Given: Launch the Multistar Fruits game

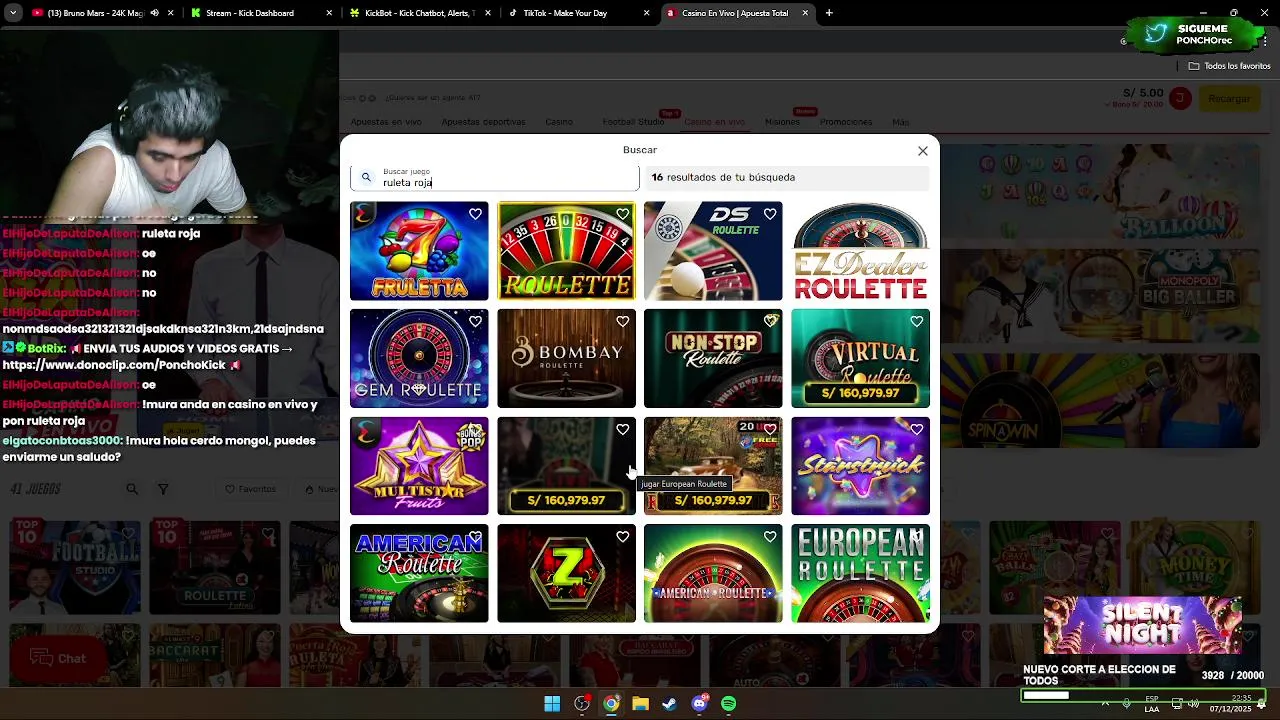Looking at the screenshot, I should [x=419, y=466].
